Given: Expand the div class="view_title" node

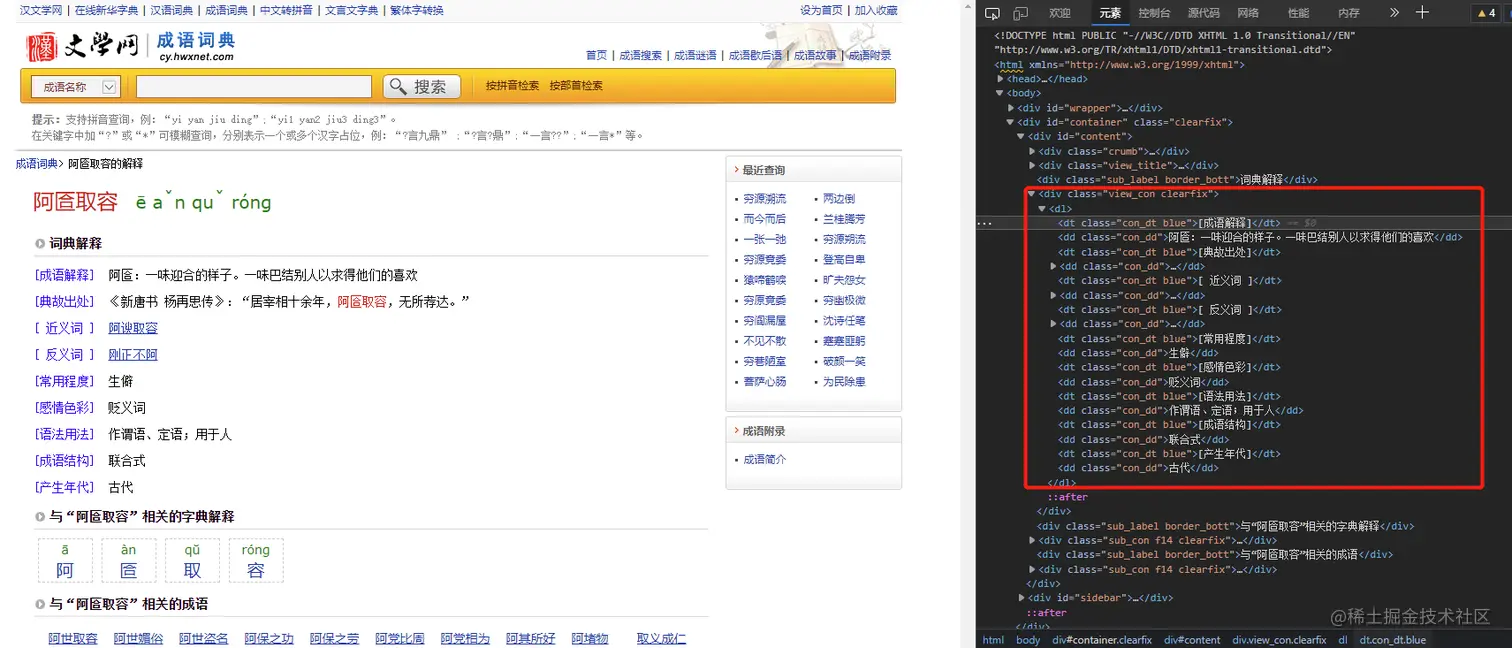Looking at the screenshot, I should point(1032,165).
